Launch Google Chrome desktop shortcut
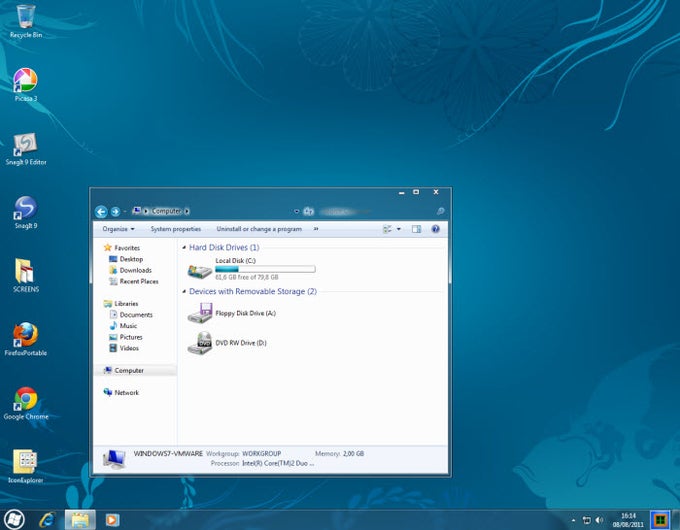The image size is (680, 530). pos(26,403)
